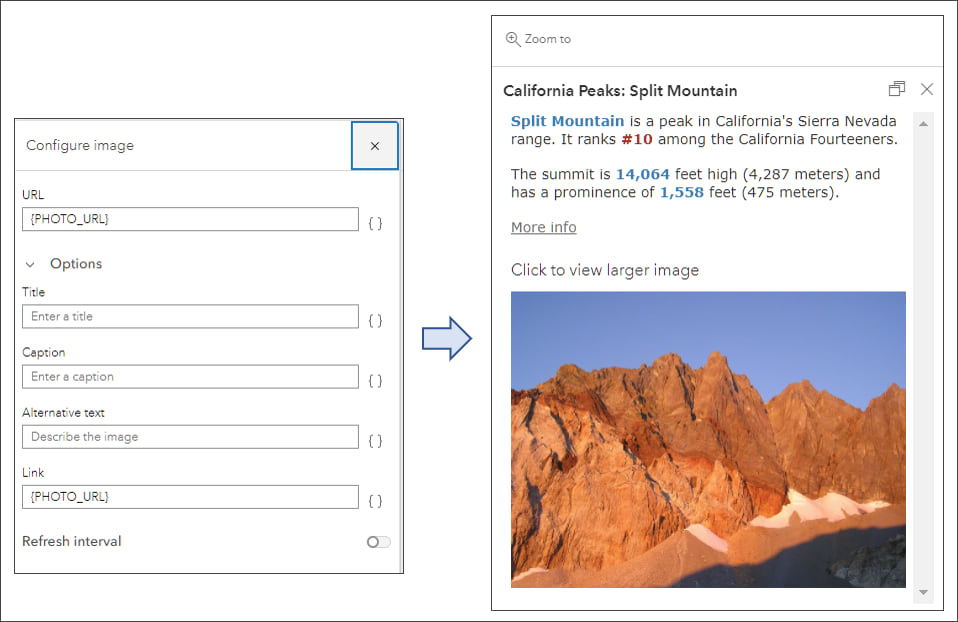The image size is (958, 622).
Task: Dock the Split Mountain pop-up
Action: [896, 89]
